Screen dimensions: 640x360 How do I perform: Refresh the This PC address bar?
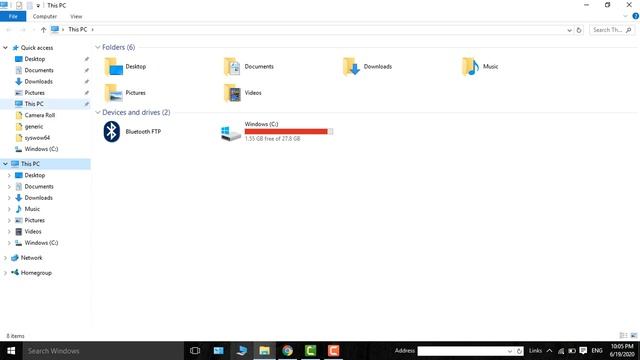(579, 30)
